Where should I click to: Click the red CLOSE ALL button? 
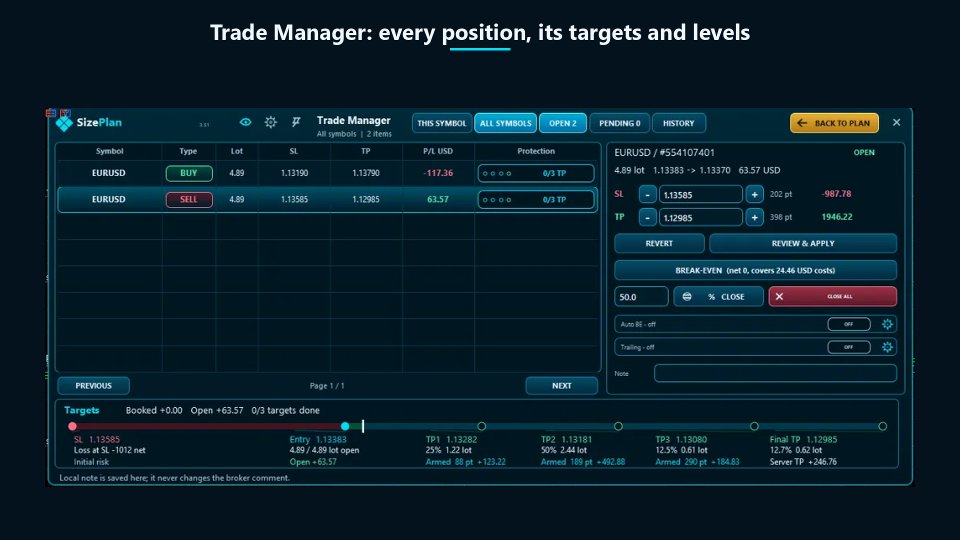pos(833,296)
